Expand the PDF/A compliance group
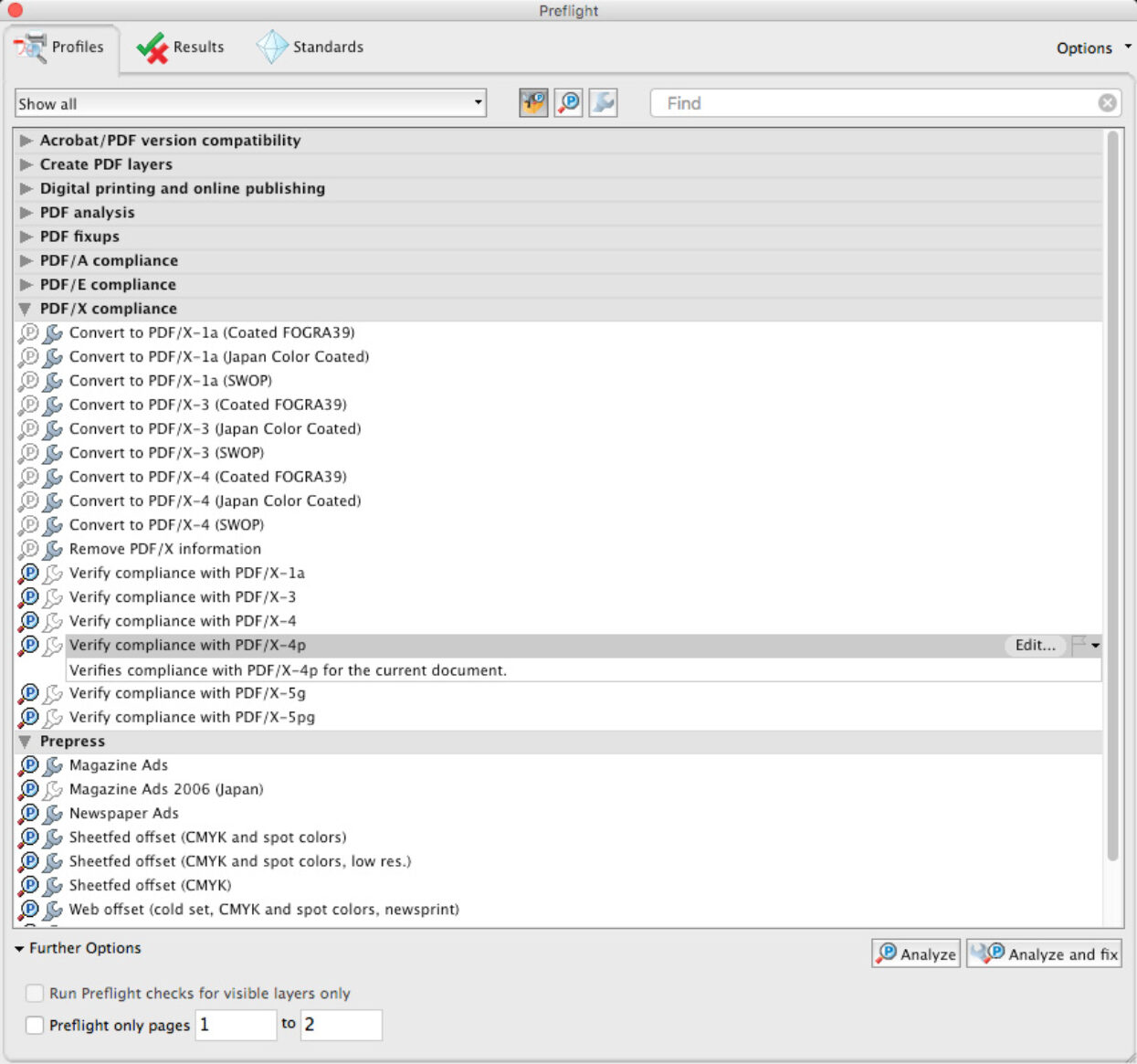 click(26, 260)
